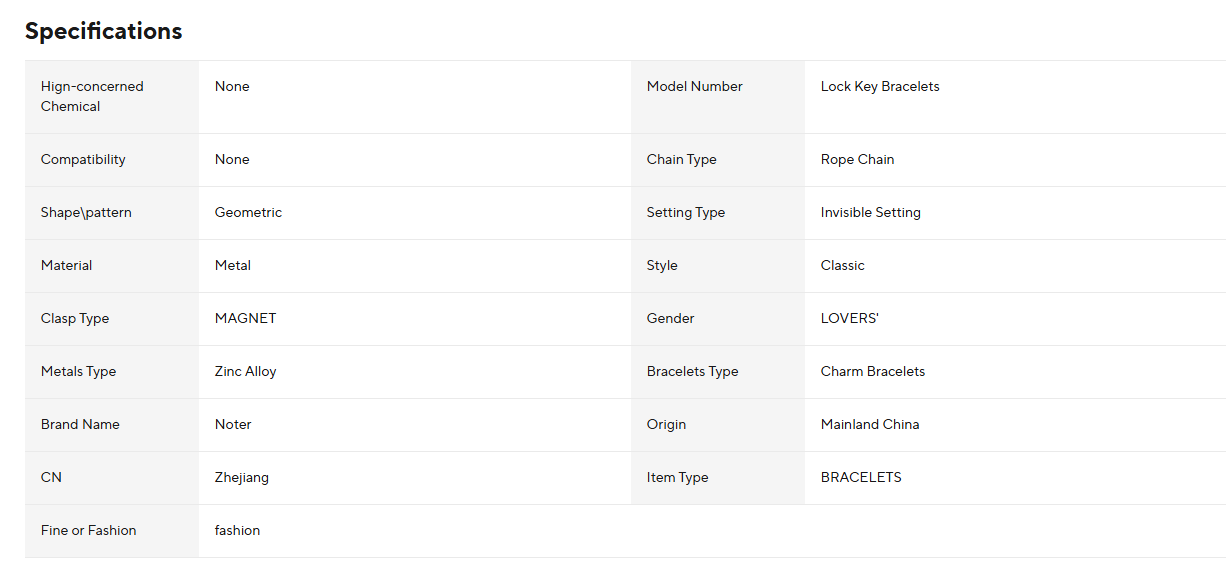Click the Specifications heading
Image resolution: width=1226 pixels, height=580 pixels.
104,31
